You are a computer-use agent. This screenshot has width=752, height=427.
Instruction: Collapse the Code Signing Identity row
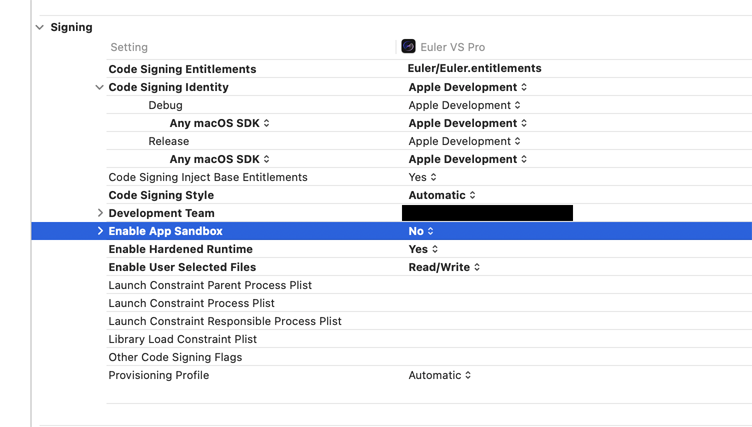(x=99, y=87)
